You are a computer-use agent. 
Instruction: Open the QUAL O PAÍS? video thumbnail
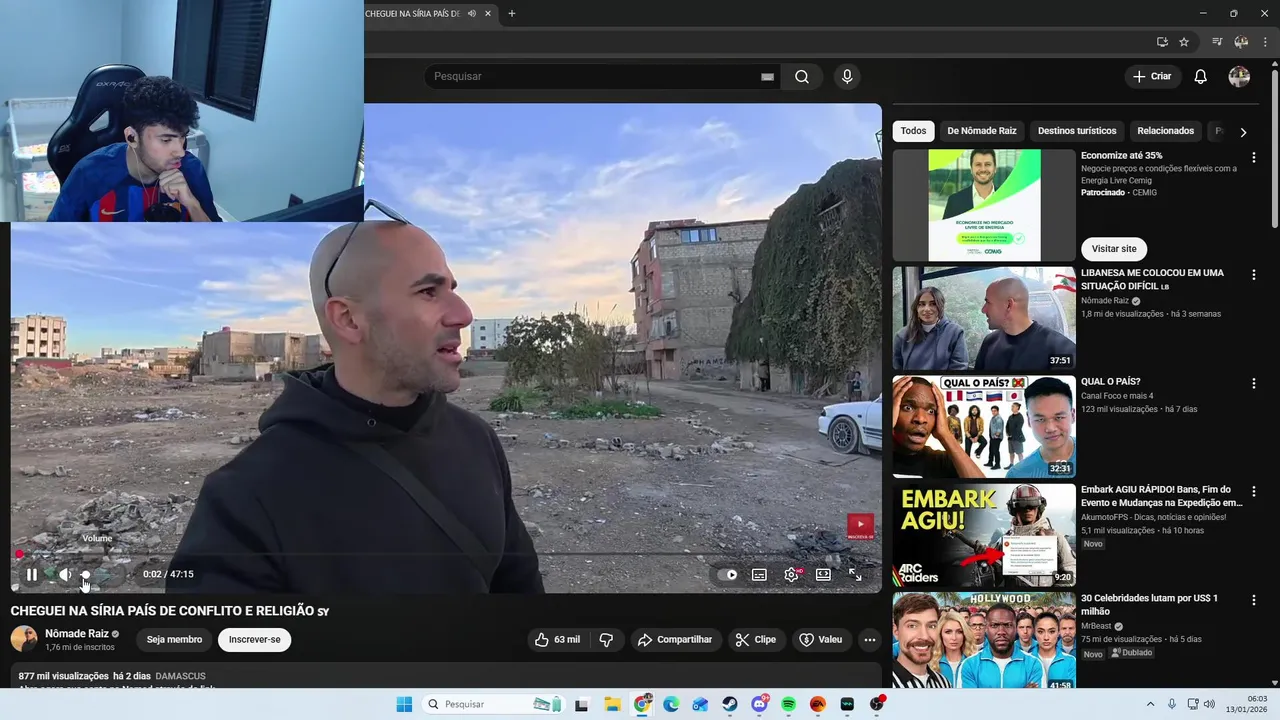(984, 427)
